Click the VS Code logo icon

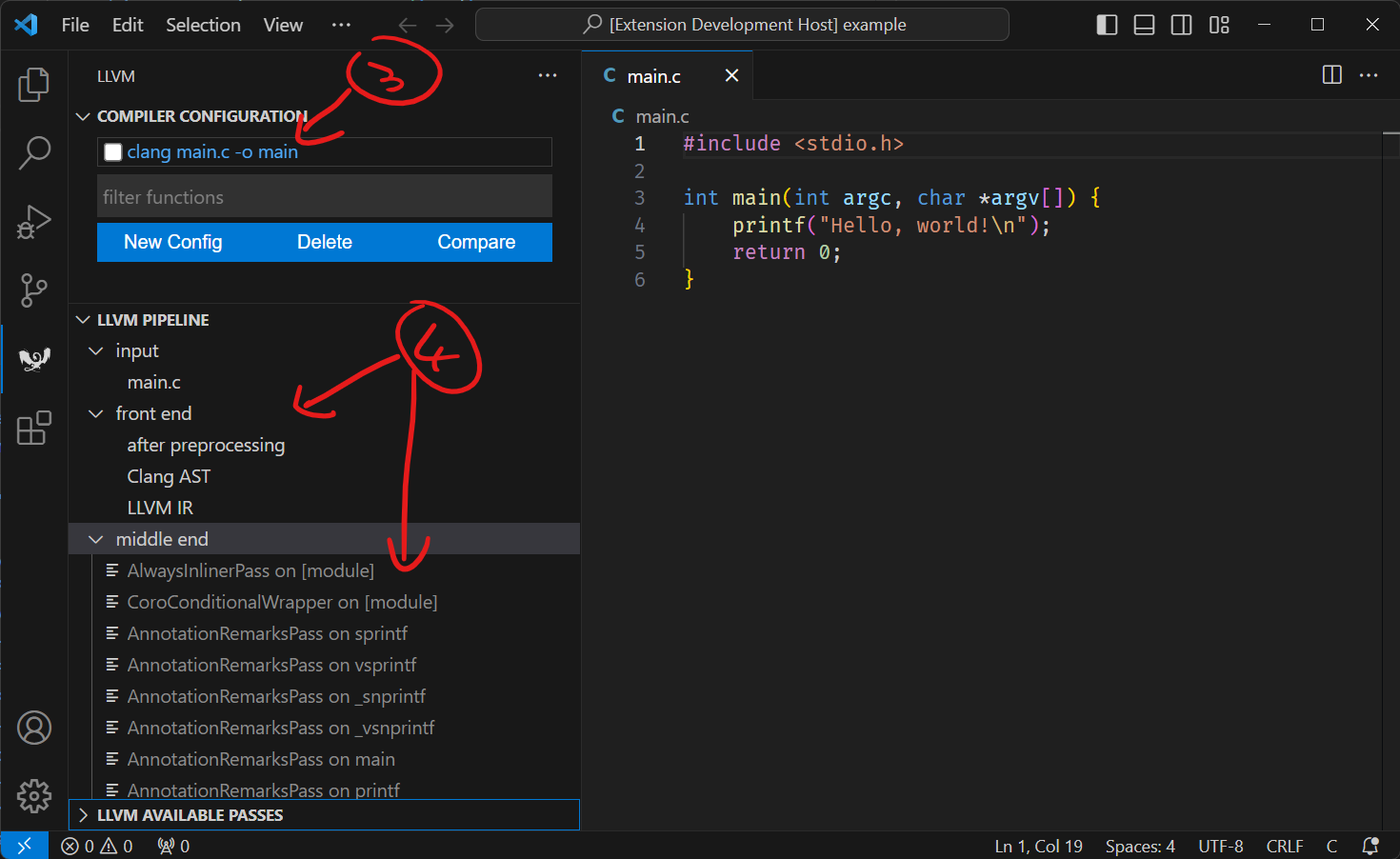(26, 25)
